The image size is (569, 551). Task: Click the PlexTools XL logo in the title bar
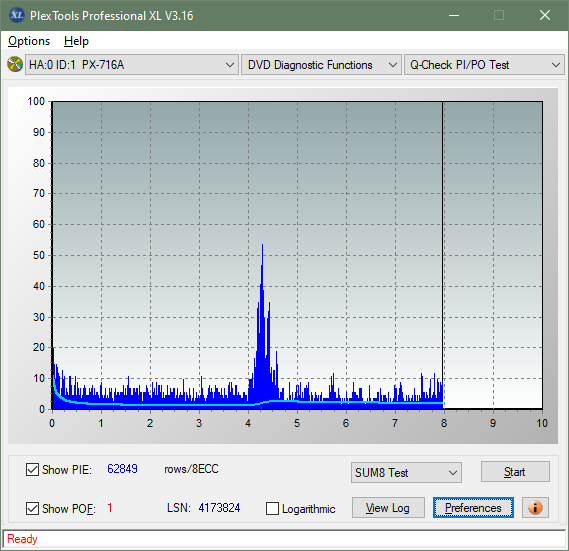pyautogui.click(x=17, y=15)
